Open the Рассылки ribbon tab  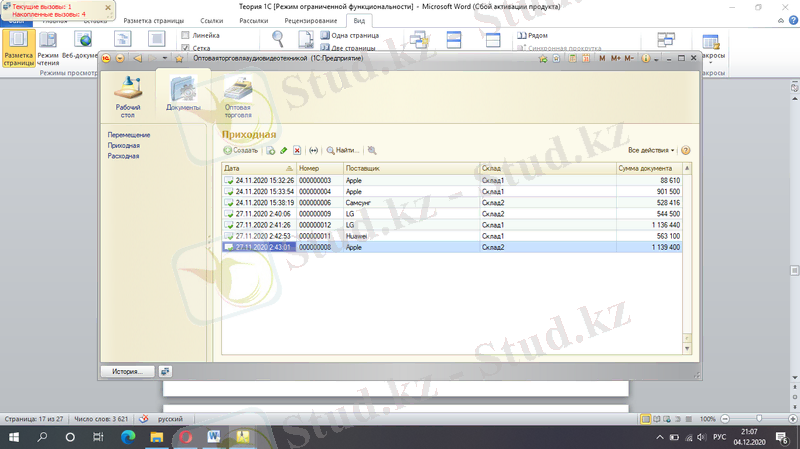point(254,21)
